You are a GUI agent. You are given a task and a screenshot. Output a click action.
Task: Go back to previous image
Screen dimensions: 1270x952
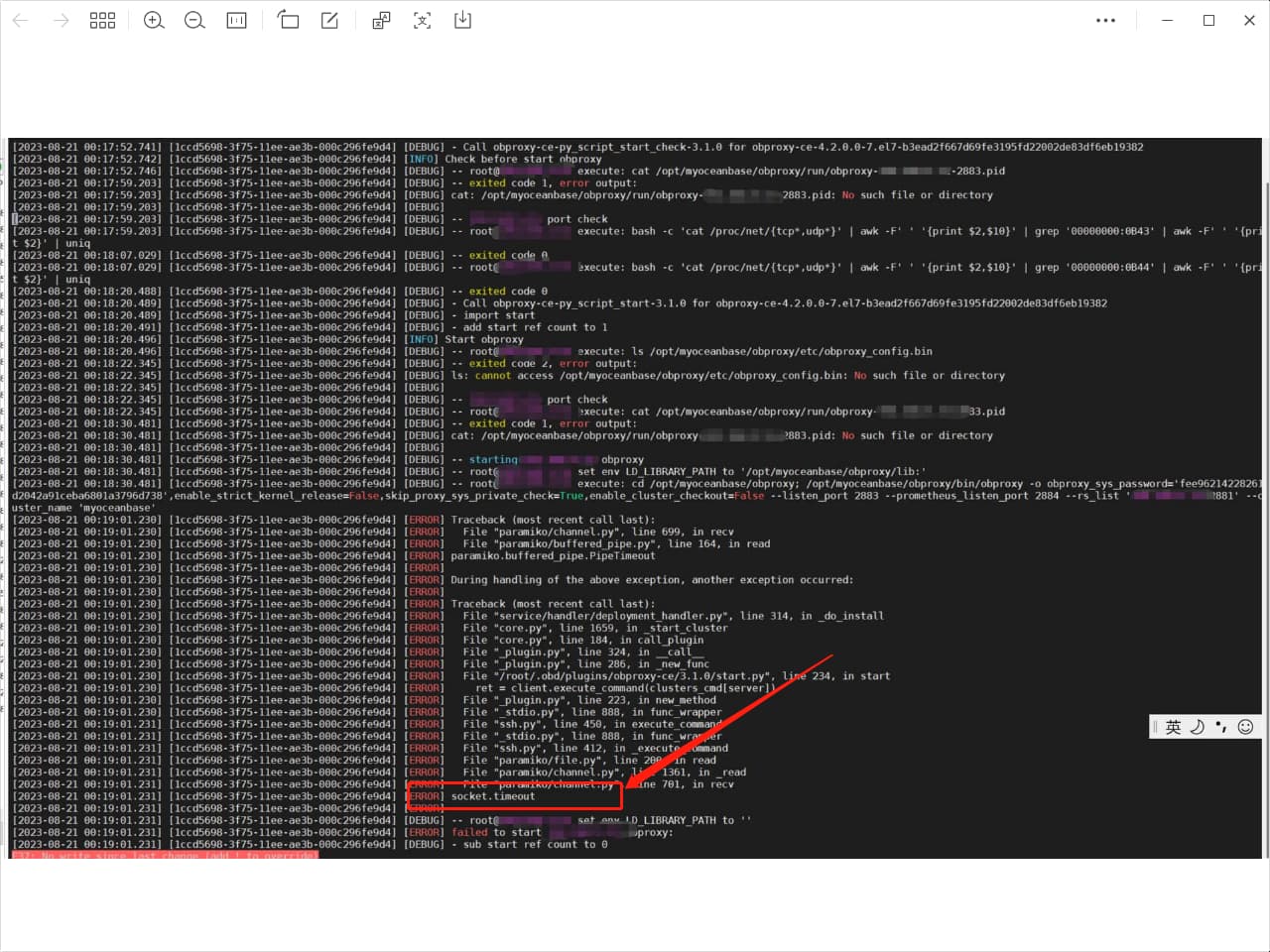point(20,20)
